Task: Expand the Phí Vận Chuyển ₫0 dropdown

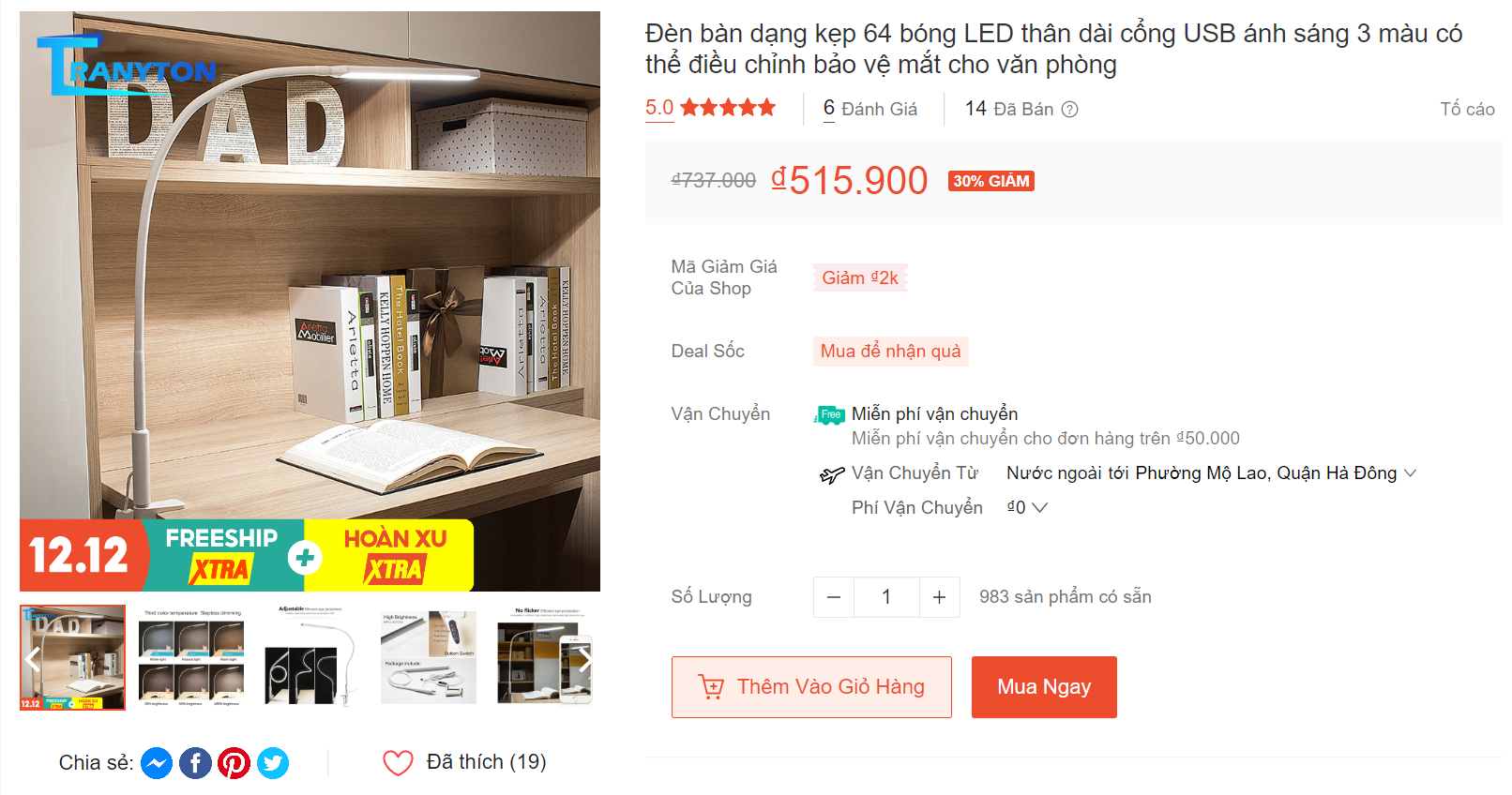Action: (x=1027, y=507)
